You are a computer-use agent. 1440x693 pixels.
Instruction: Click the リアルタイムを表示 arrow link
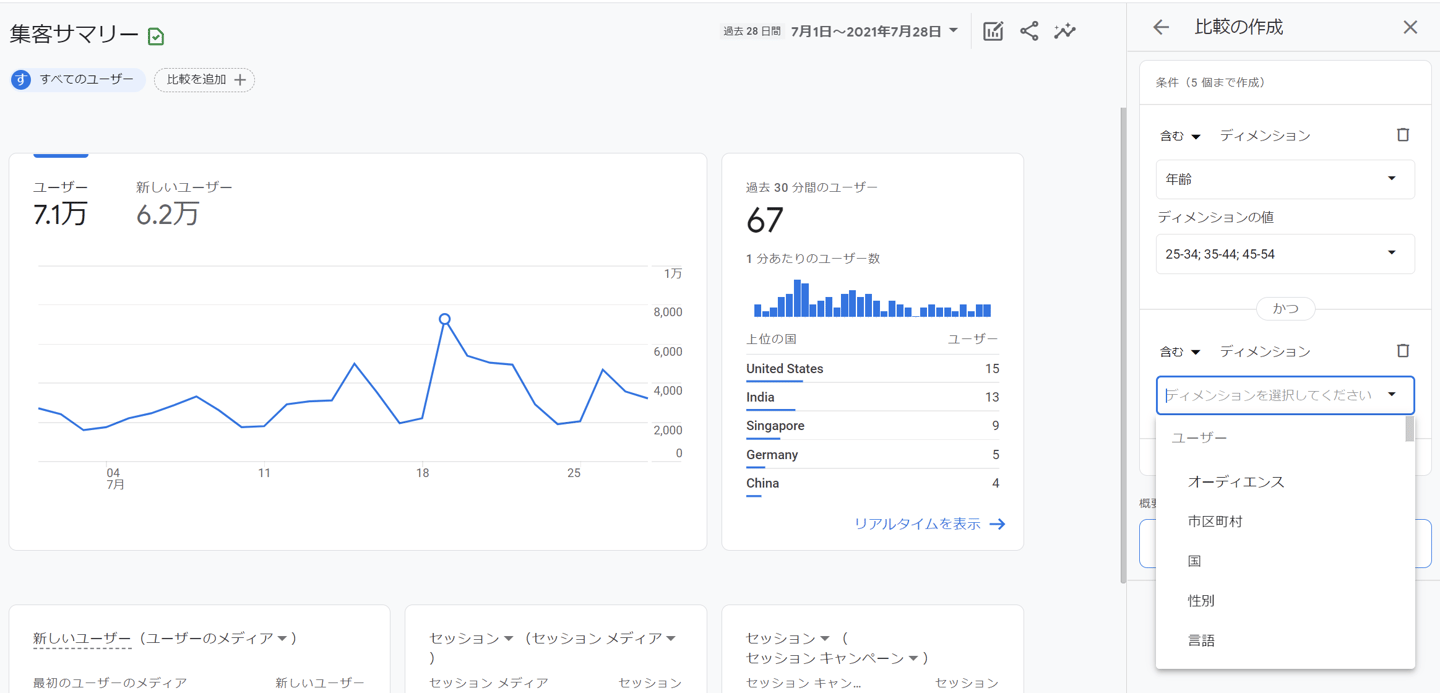tap(929, 524)
